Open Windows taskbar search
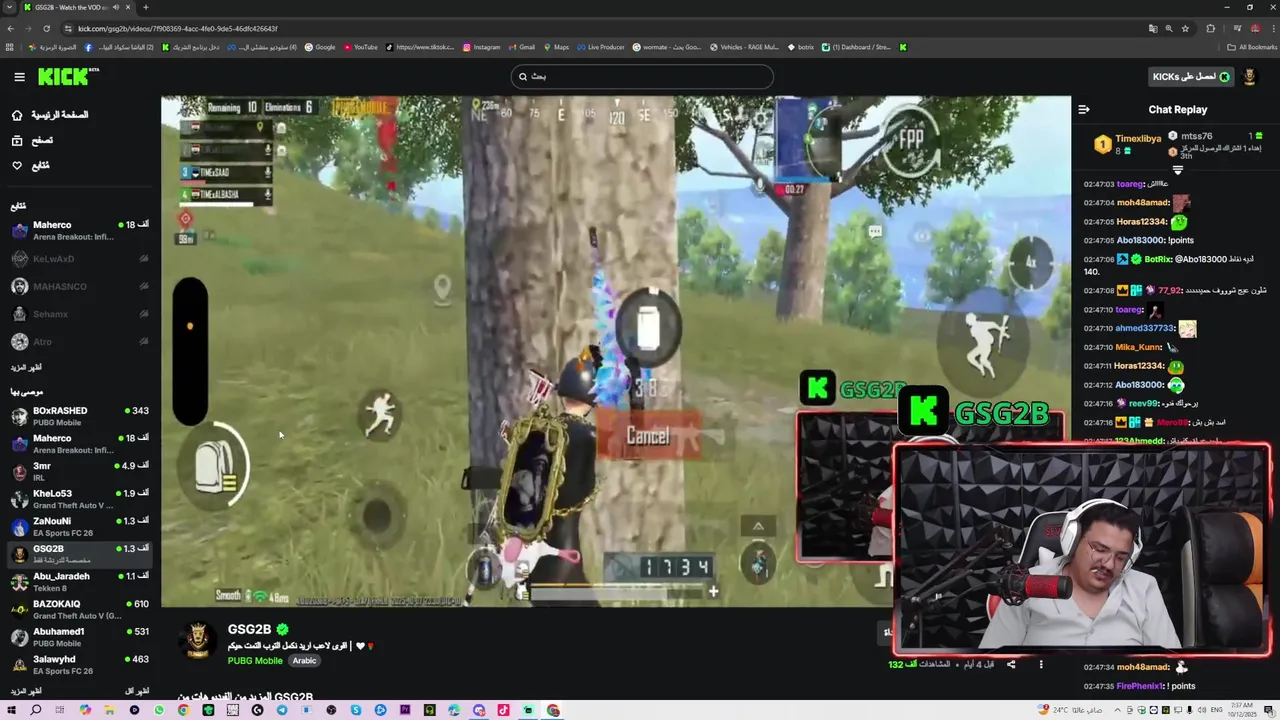 36,710
